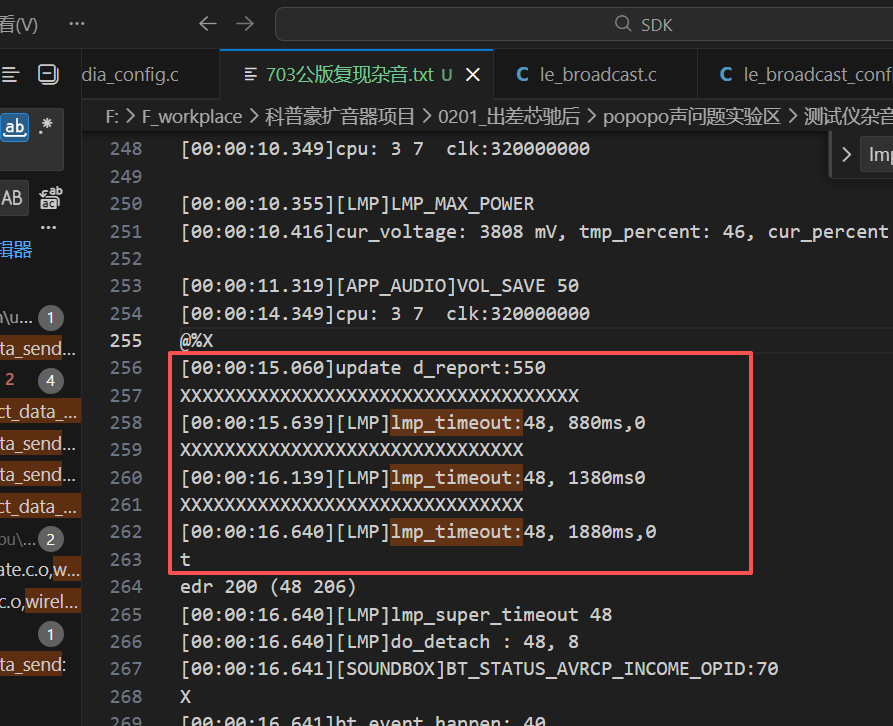
Task: Click the do_detach : 48, 8 line
Action: coord(380,642)
